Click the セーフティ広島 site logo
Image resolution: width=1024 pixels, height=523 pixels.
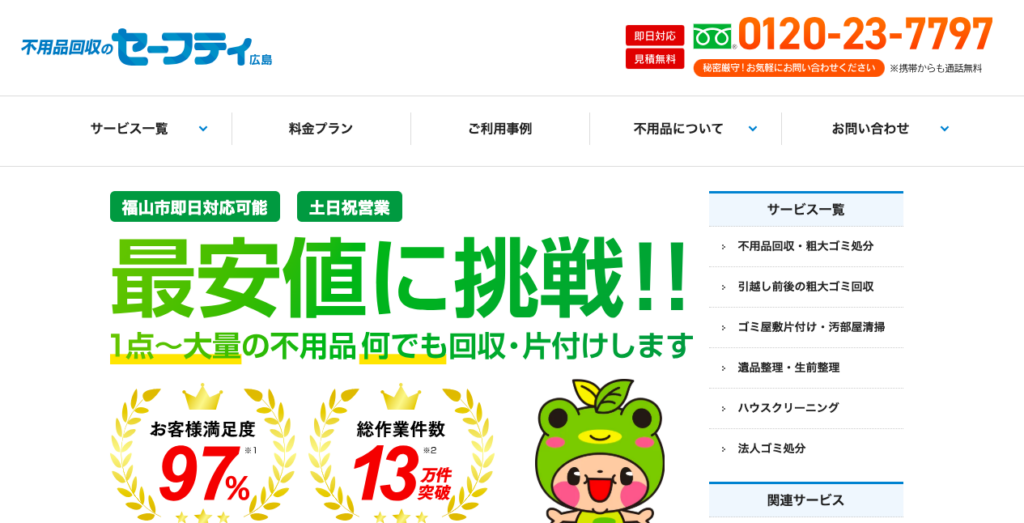pyautogui.click(x=147, y=47)
